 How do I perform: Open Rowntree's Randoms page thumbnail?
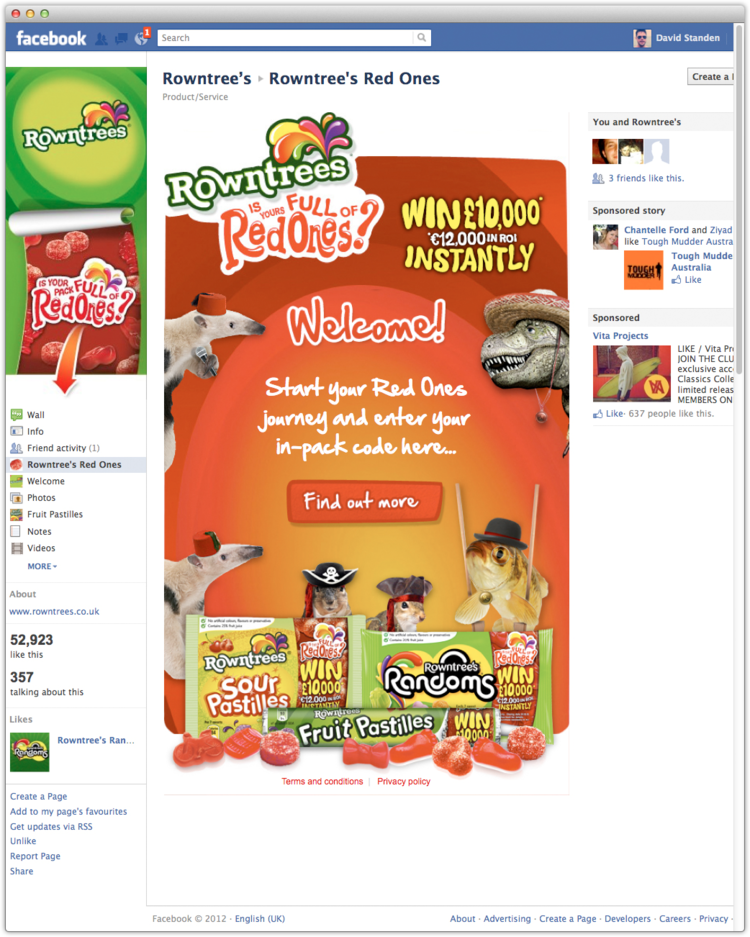30,752
